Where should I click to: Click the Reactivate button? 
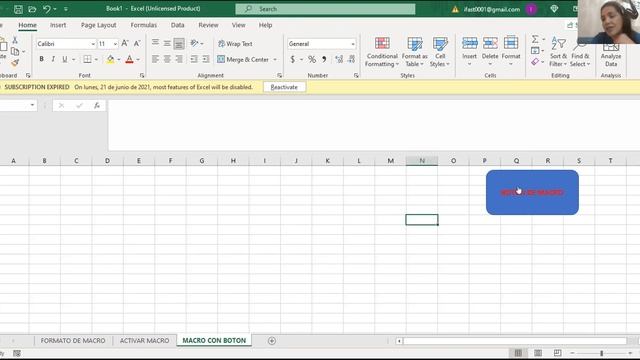point(284,87)
